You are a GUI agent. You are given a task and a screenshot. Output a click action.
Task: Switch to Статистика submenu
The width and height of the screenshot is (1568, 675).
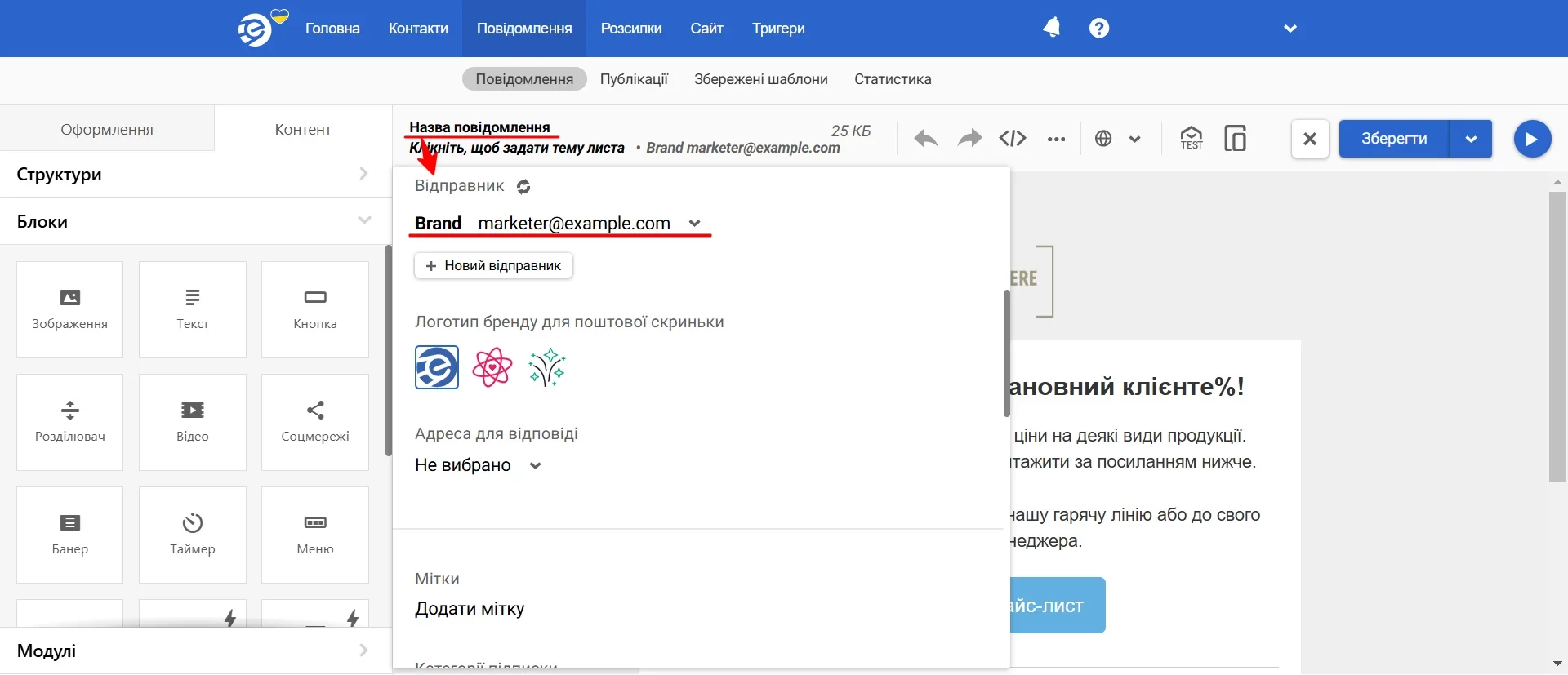(x=893, y=79)
